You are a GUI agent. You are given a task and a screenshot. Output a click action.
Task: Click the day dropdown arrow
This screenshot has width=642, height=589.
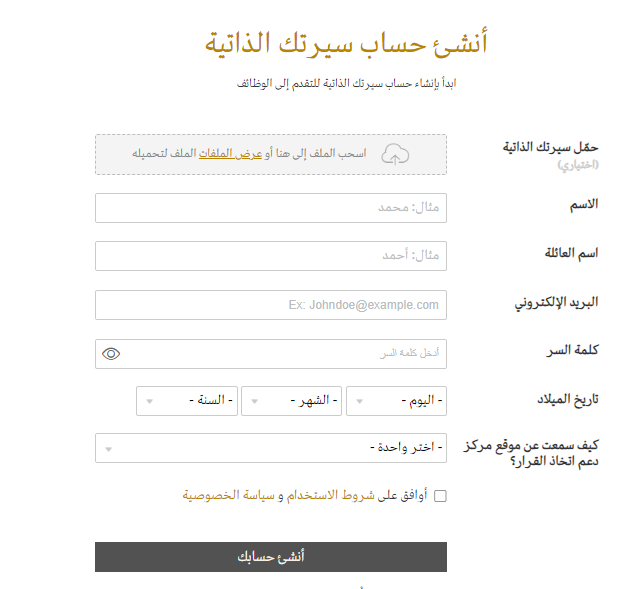359,401
